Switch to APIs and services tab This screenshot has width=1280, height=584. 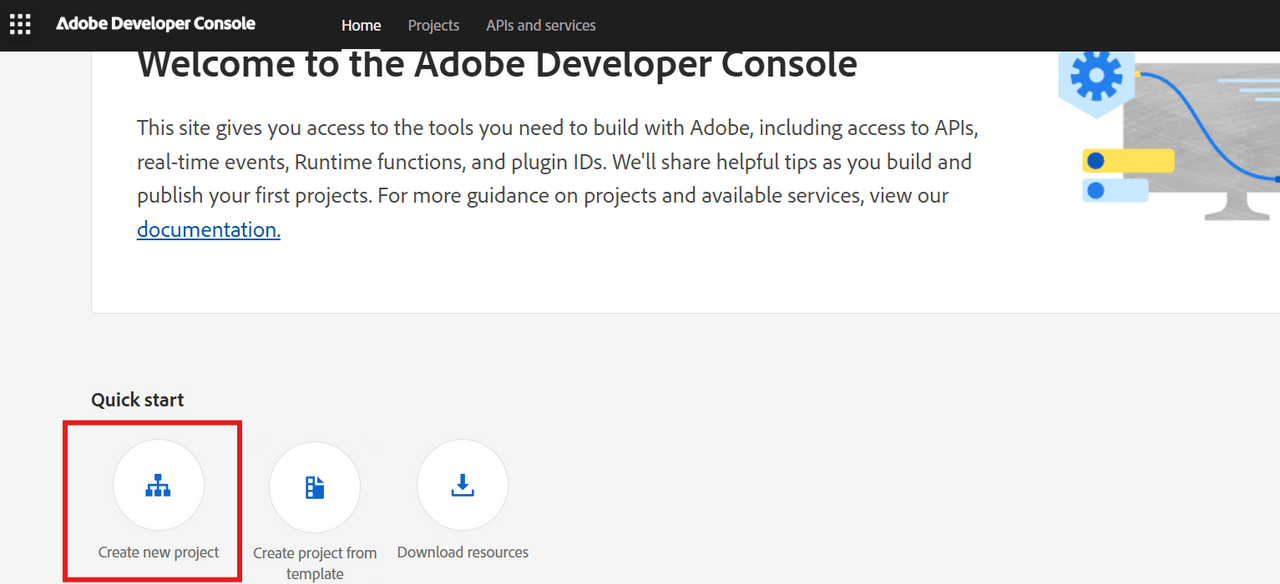541,25
